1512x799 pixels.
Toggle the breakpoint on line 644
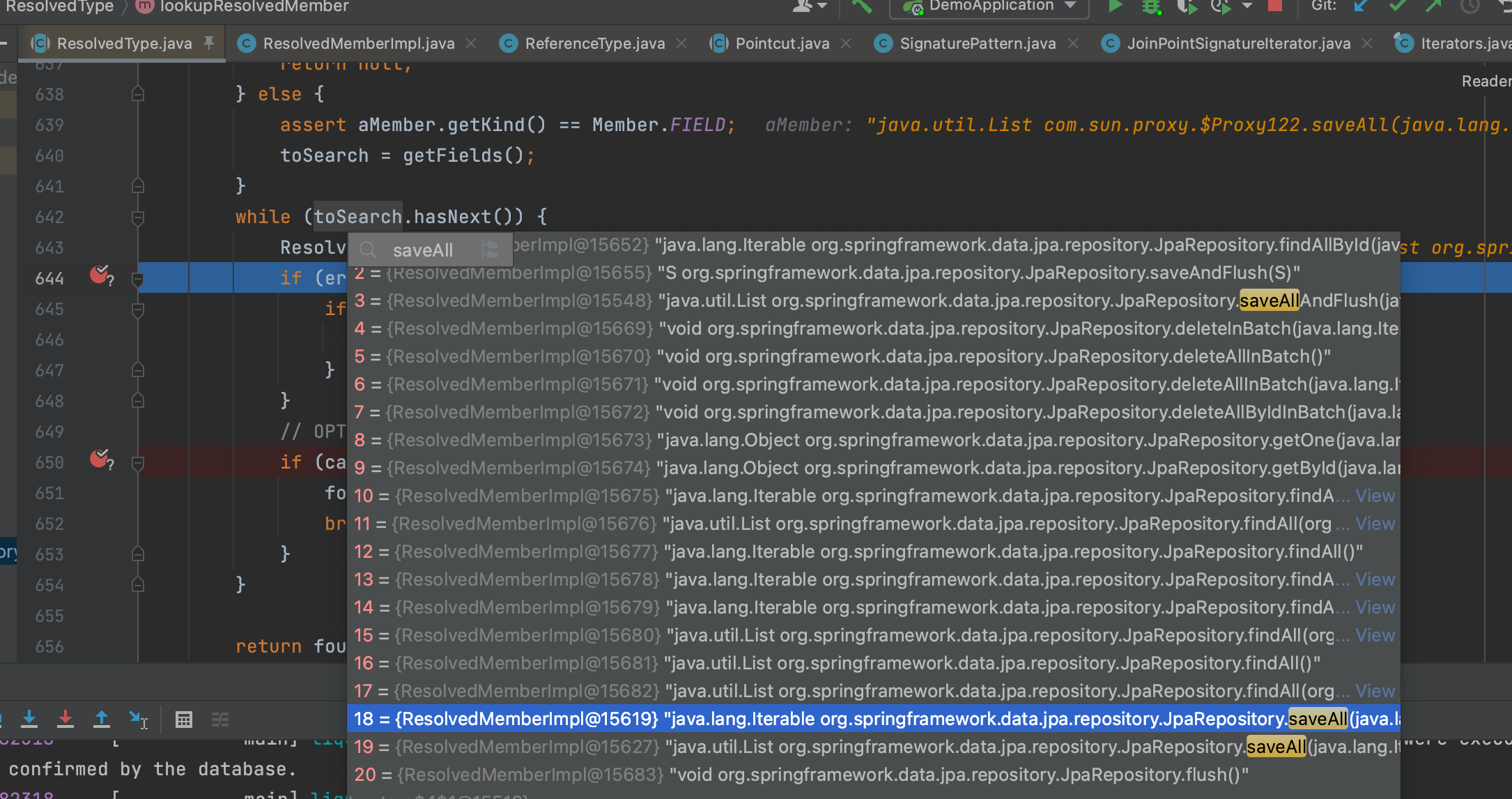click(100, 275)
